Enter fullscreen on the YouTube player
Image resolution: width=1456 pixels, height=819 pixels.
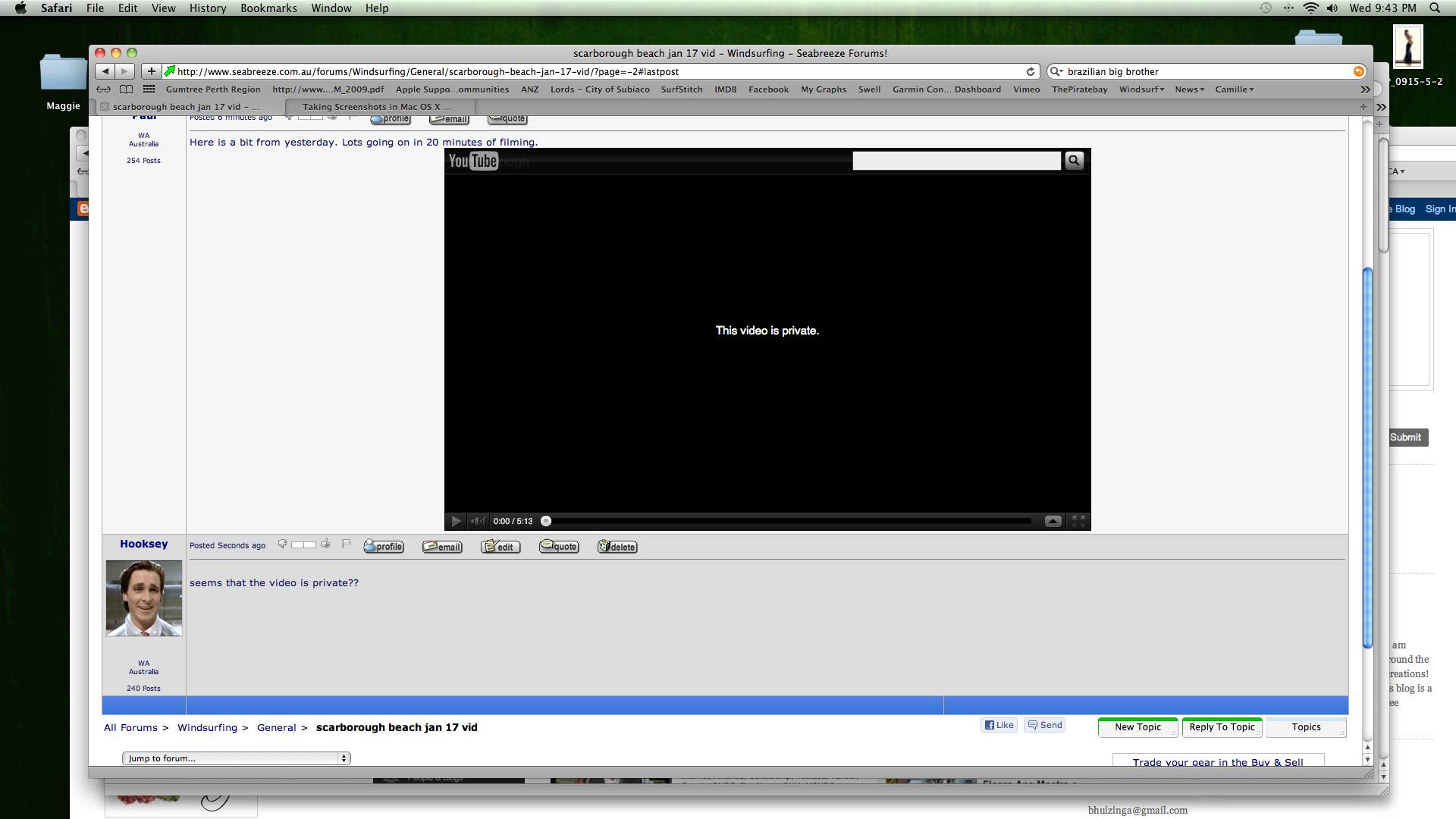1078,521
